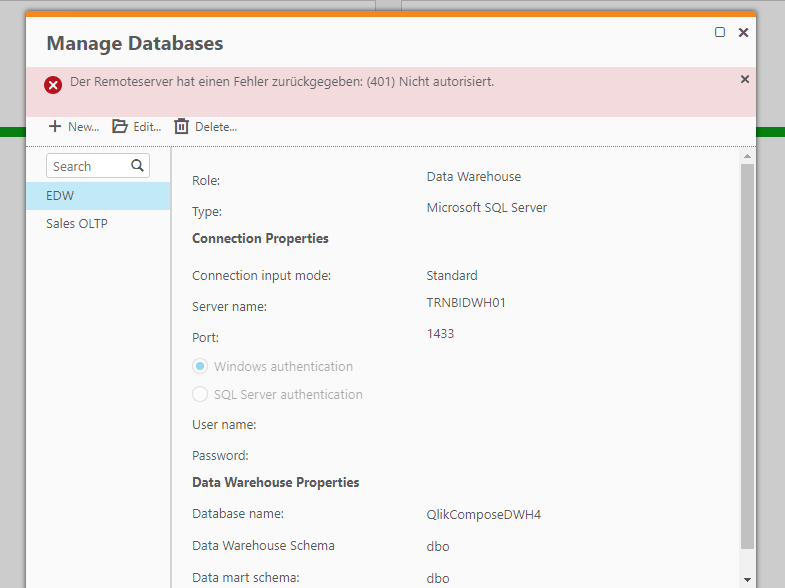This screenshot has height=588, width=785.
Task: Close the Manage Databases dialog
Action: 743,33
